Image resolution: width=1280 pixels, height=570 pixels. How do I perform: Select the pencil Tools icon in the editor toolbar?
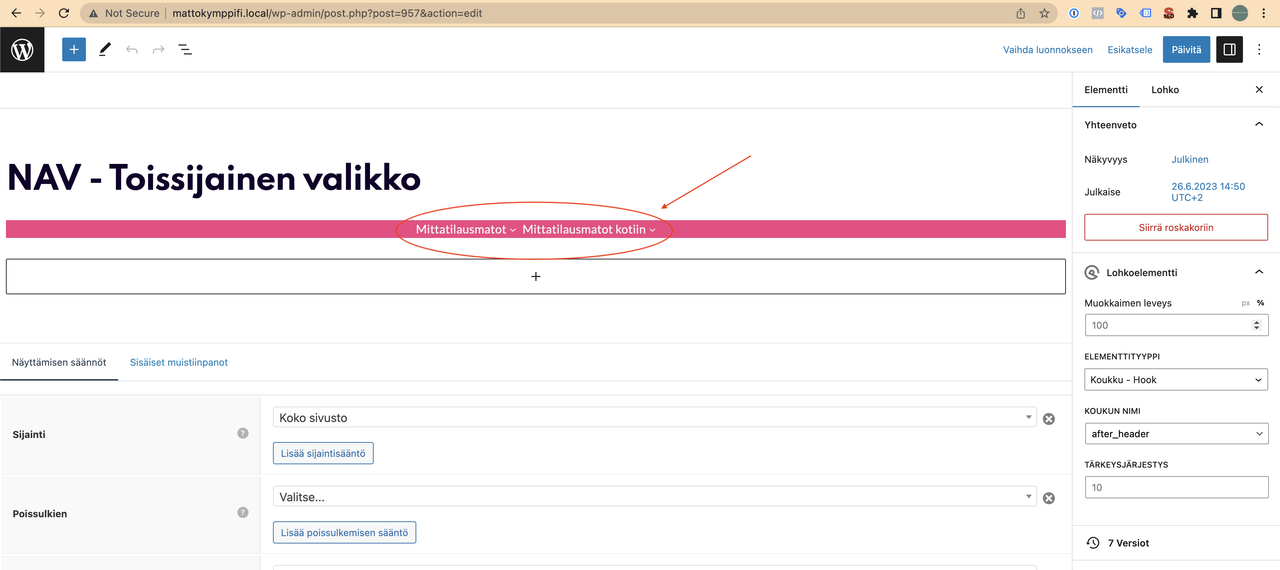tap(105, 49)
